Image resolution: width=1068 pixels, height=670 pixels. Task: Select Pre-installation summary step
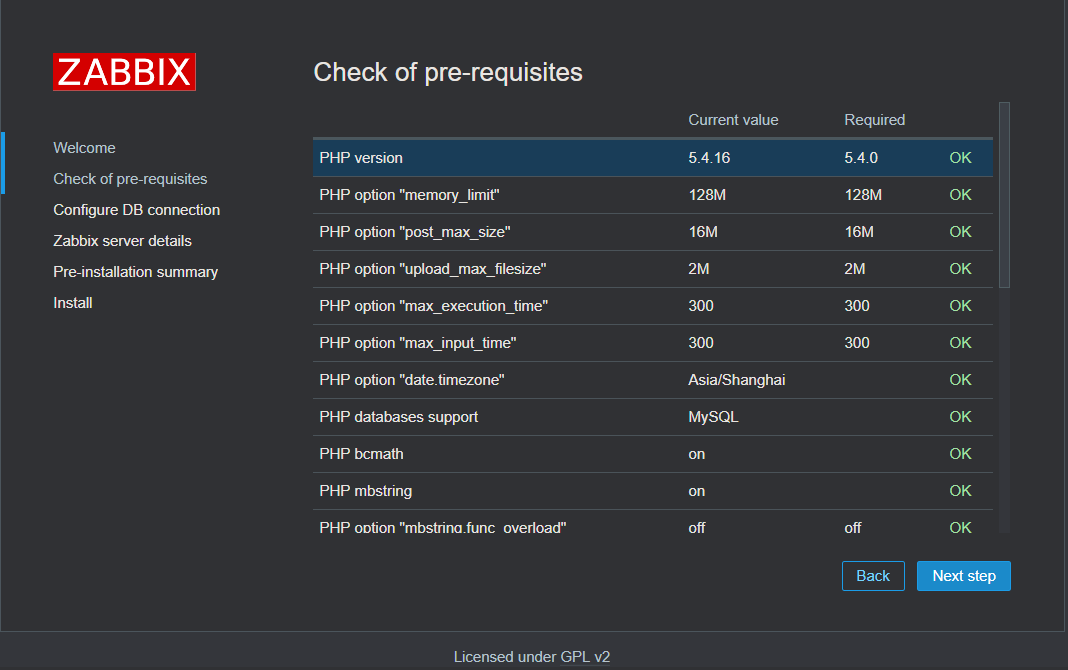135,272
